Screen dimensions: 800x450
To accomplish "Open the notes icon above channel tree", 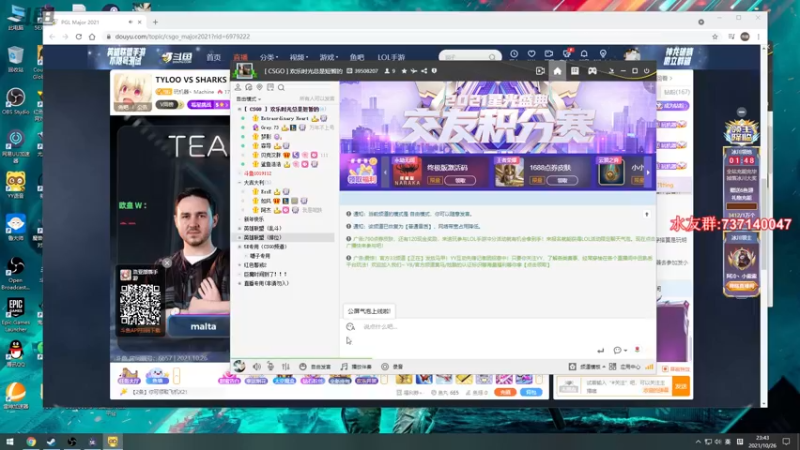I will click(270, 87).
